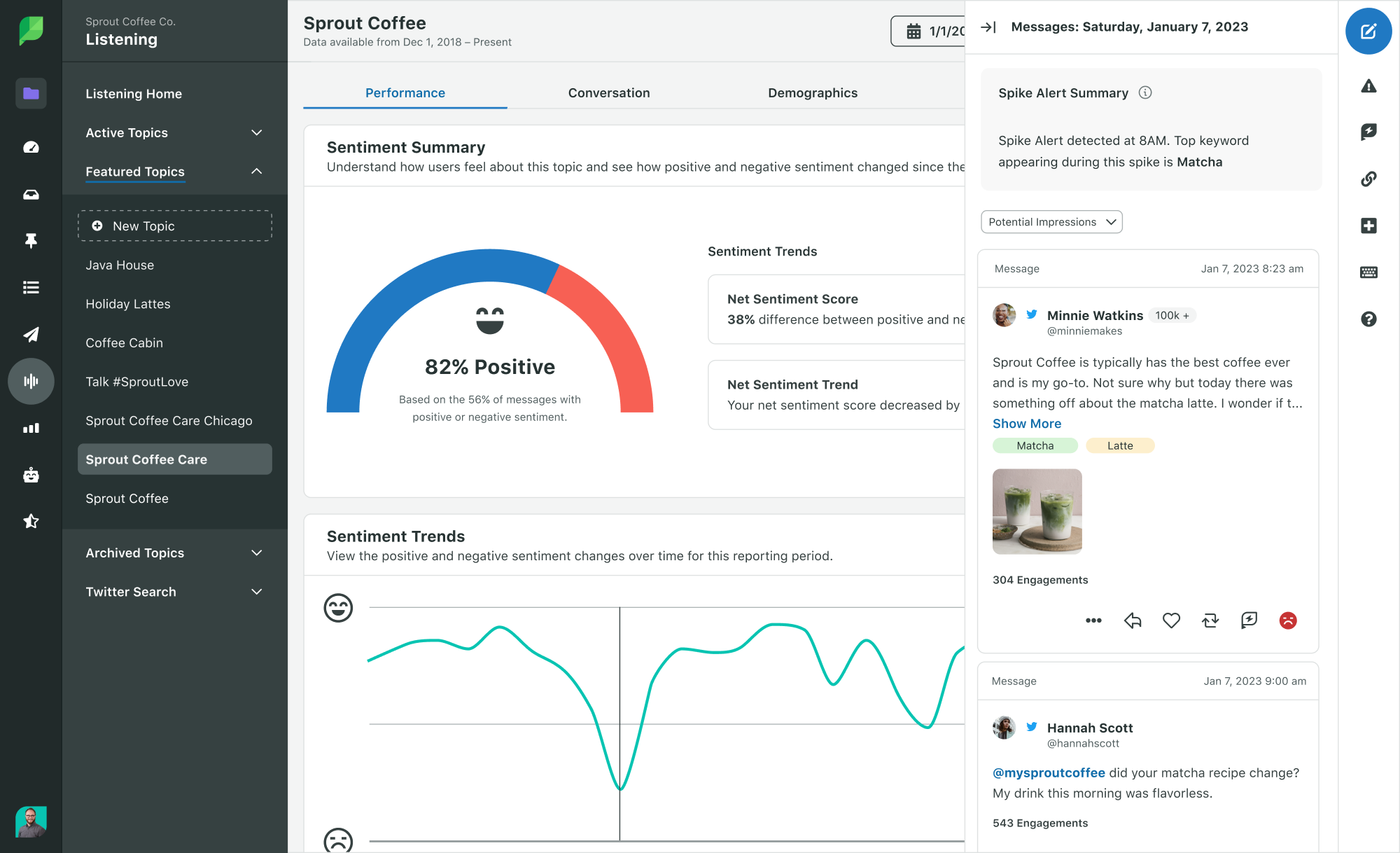Switch to the Conversation tab
The height and width of the screenshot is (853, 1400).
tap(608, 92)
